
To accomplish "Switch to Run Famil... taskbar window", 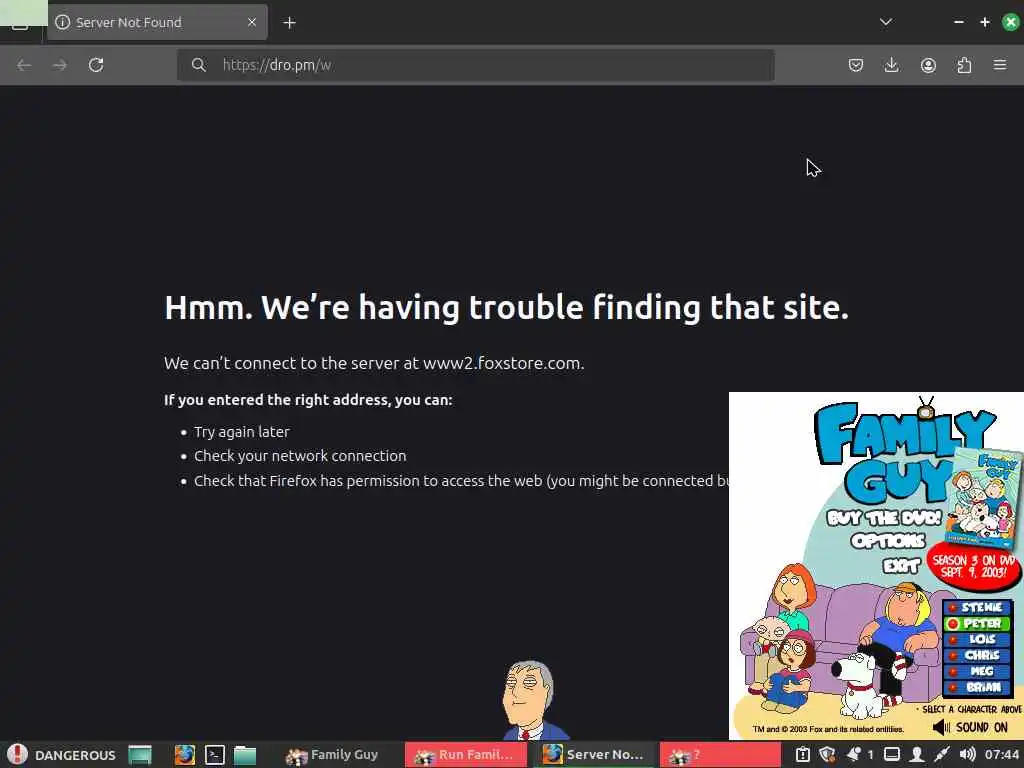I will click(465, 755).
